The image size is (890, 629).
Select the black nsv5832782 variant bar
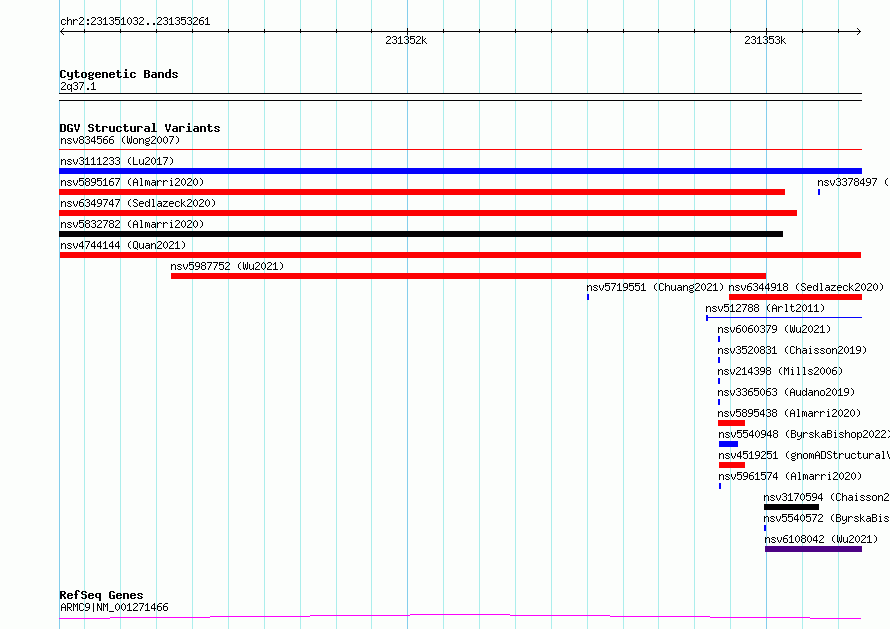(x=421, y=234)
